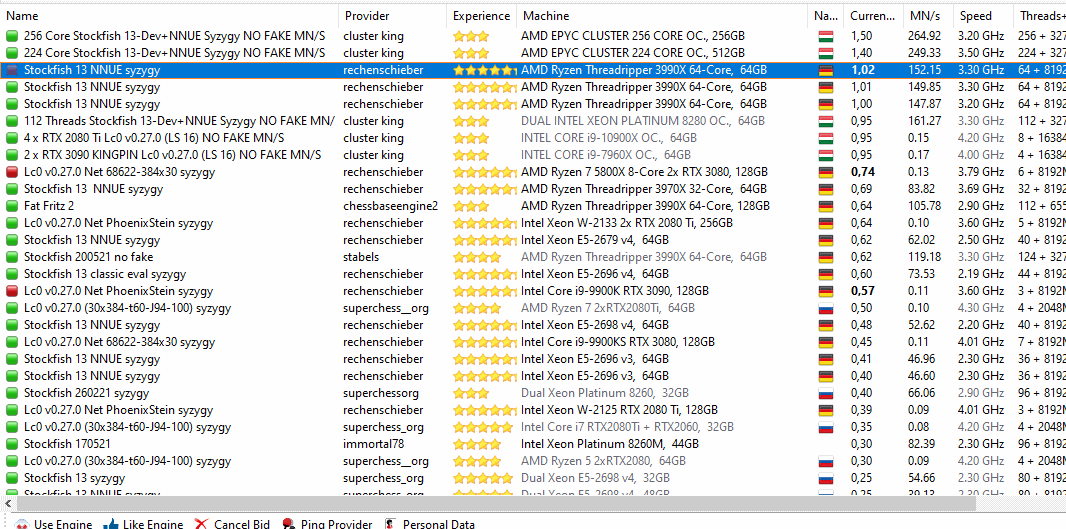The image size is (1066, 529).
Task: Click Hungarian flag in 2 x RTX 3090 KINGPIN row
Action: tap(825, 155)
